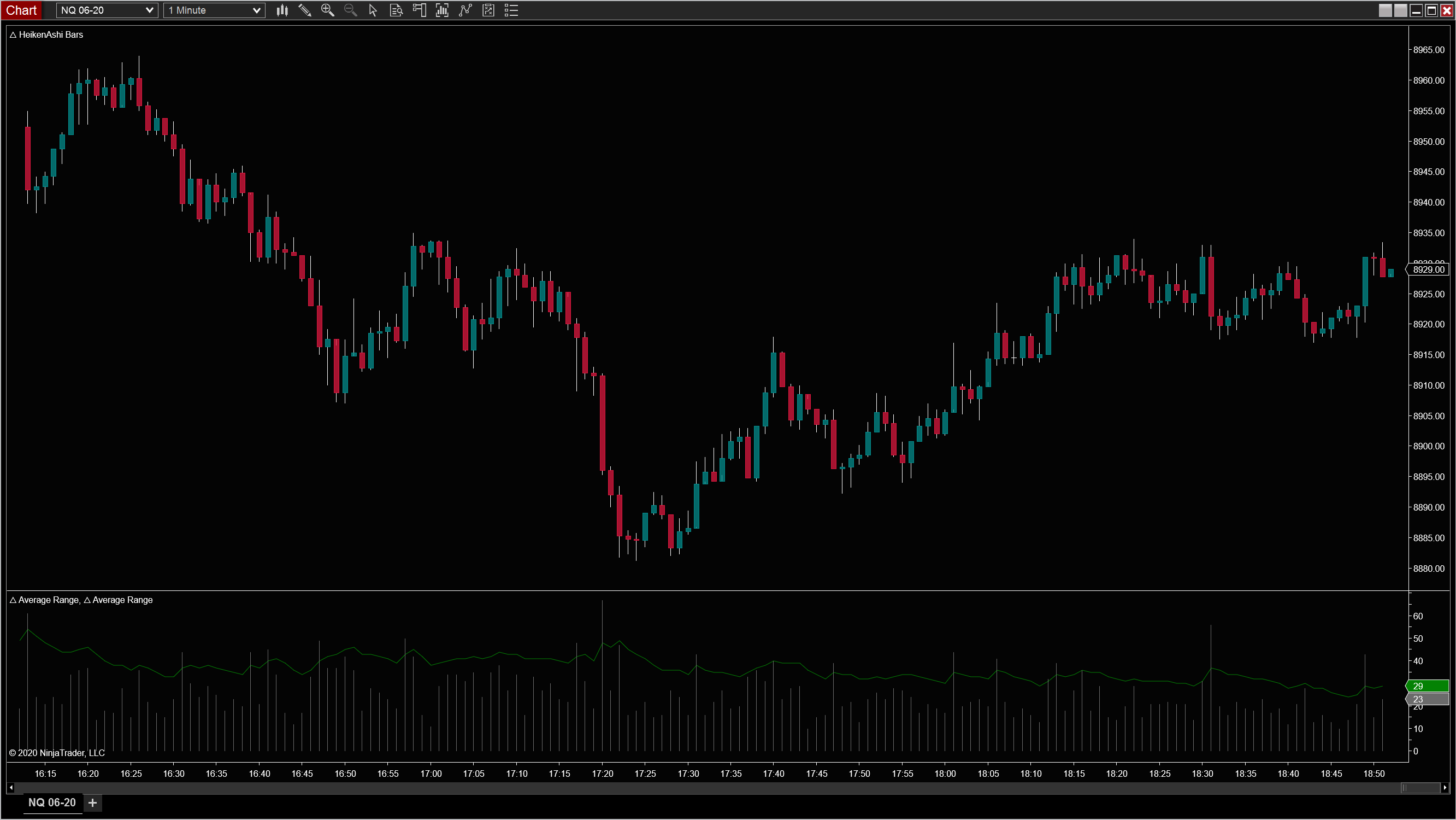
Task: Expand the 1 Minute interval dropdown
Action: (x=256, y=10)
